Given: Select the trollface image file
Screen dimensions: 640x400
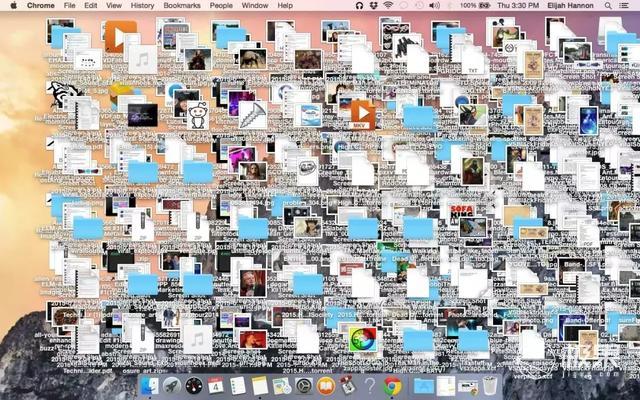Looking at the screenshot, I should [x=307, y=170].
